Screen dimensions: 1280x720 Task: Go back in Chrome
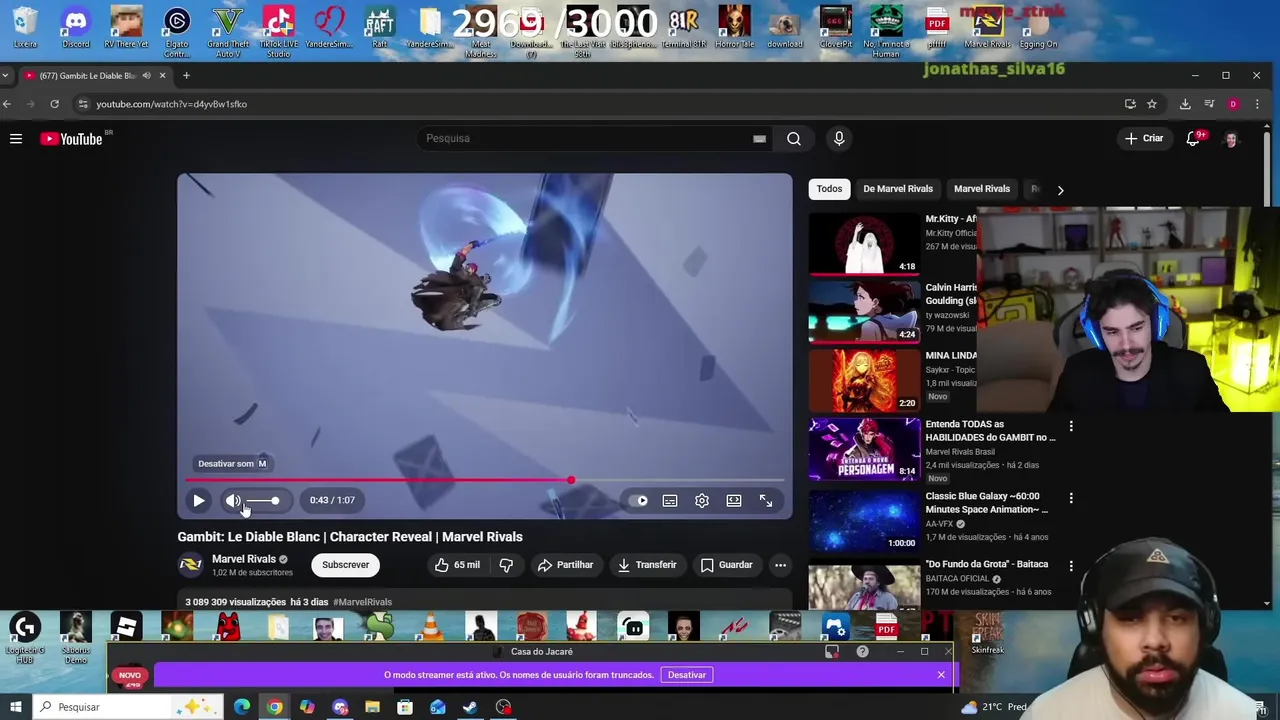6,104
